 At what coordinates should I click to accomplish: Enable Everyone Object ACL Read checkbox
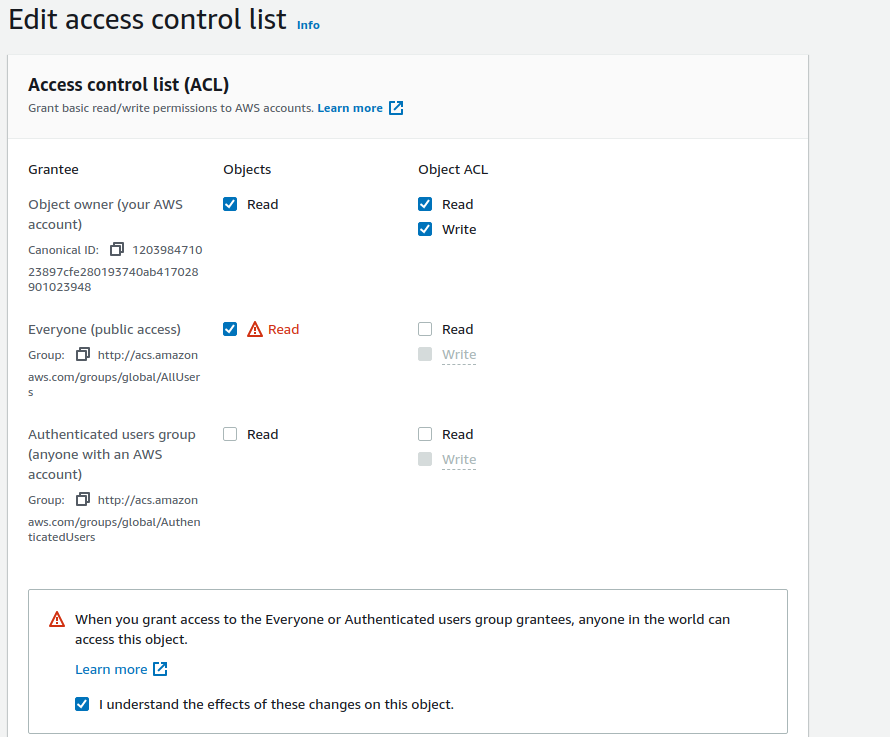pos(425,329)
